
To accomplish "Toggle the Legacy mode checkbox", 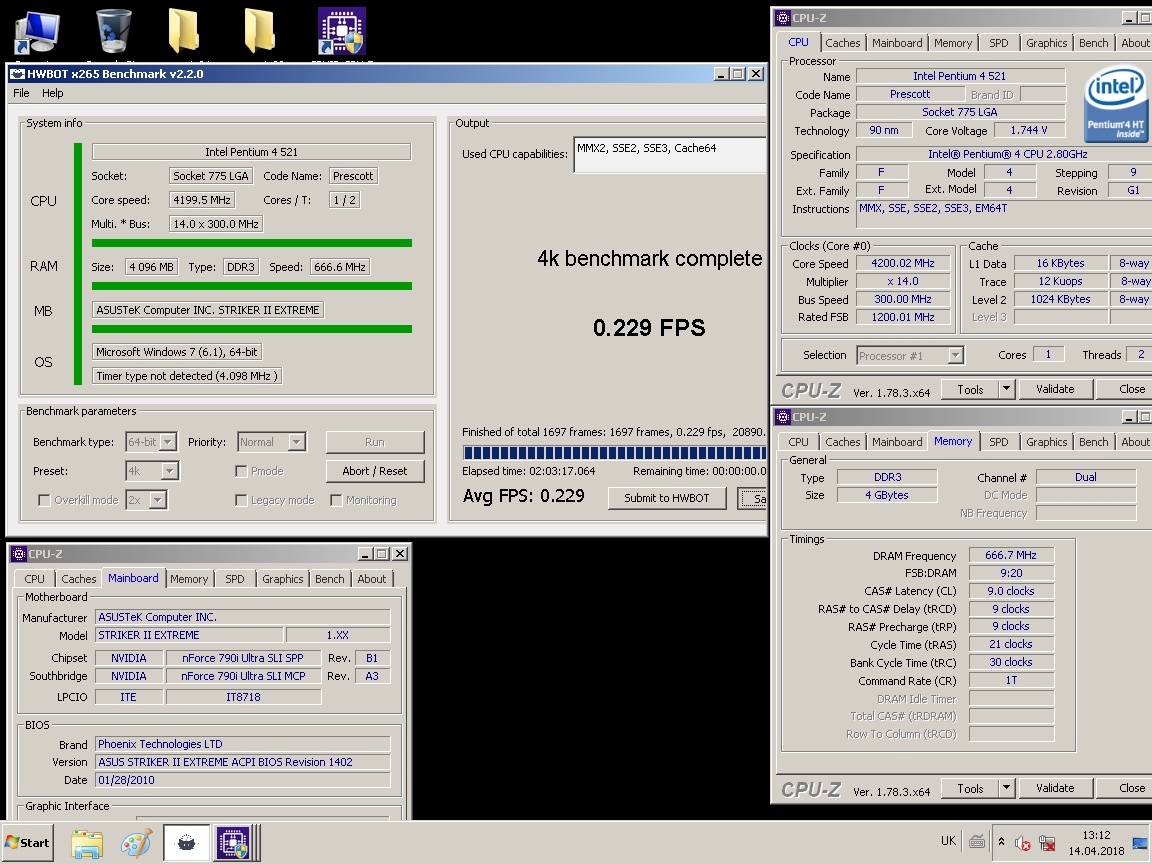I will click(x=241, y=500).
